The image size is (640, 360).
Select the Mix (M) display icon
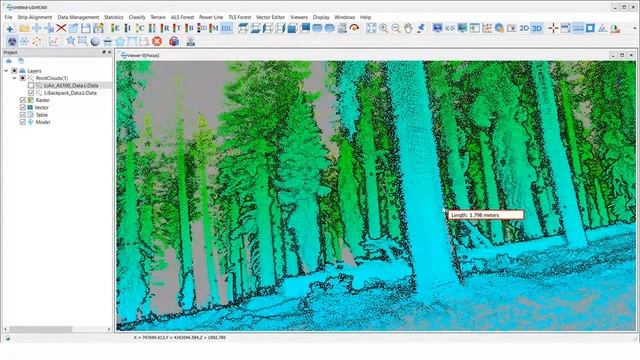[214, 28]
